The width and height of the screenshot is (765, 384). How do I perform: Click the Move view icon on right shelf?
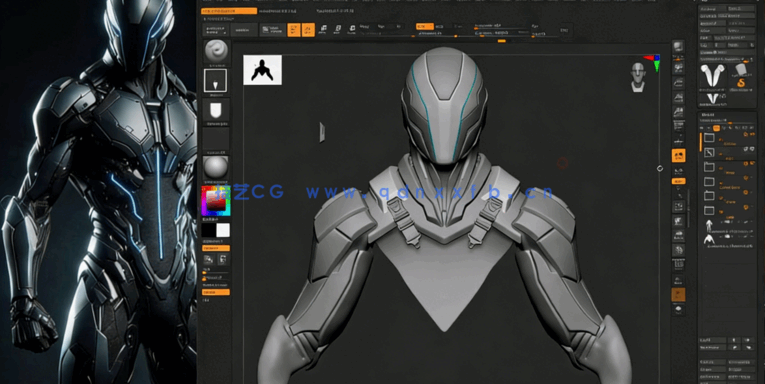click(678, 222)
